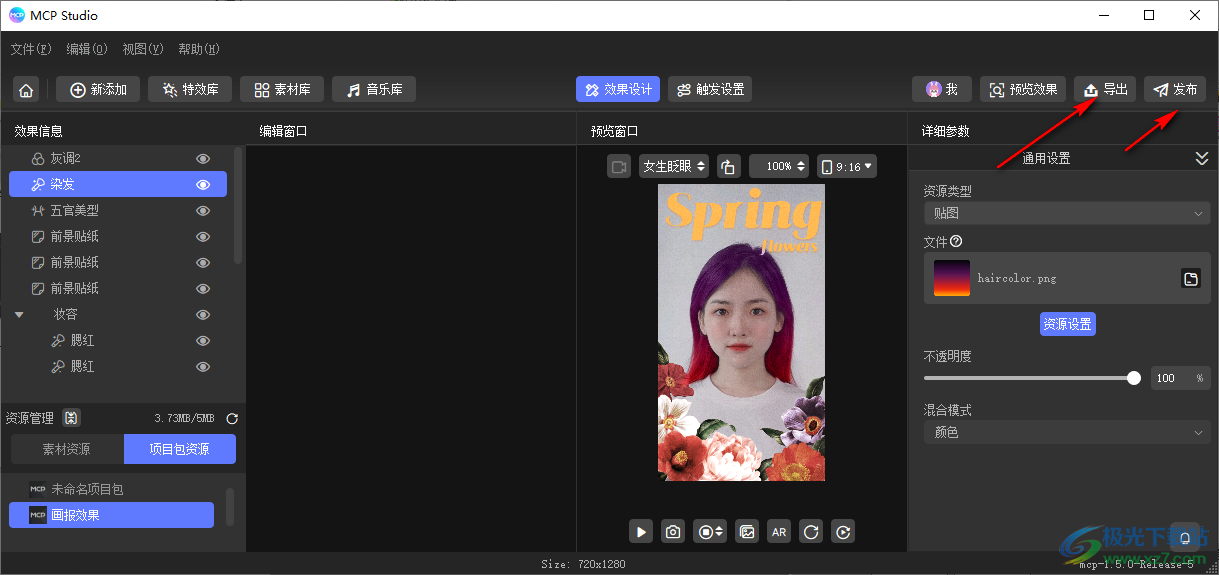The image size is (1219, 575).
Task: Click the image background icon
Action: pyautogui.click(x=747, y=532)
